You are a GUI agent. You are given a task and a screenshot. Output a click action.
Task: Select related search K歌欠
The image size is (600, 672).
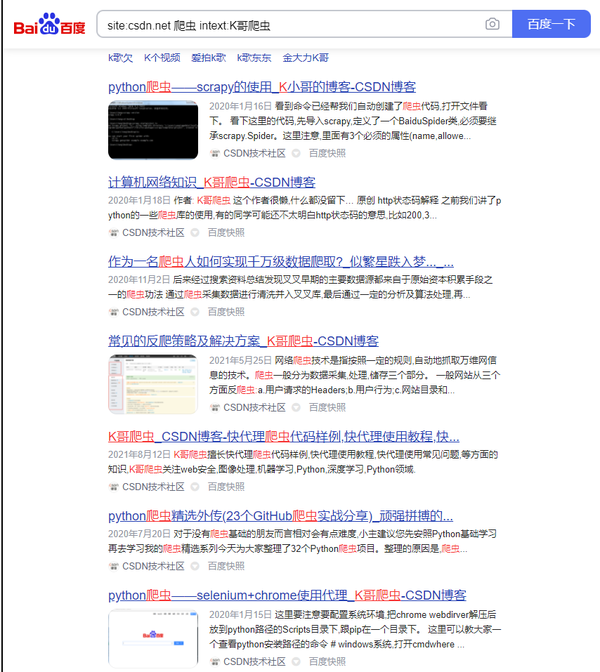click(x=120, y=58)
